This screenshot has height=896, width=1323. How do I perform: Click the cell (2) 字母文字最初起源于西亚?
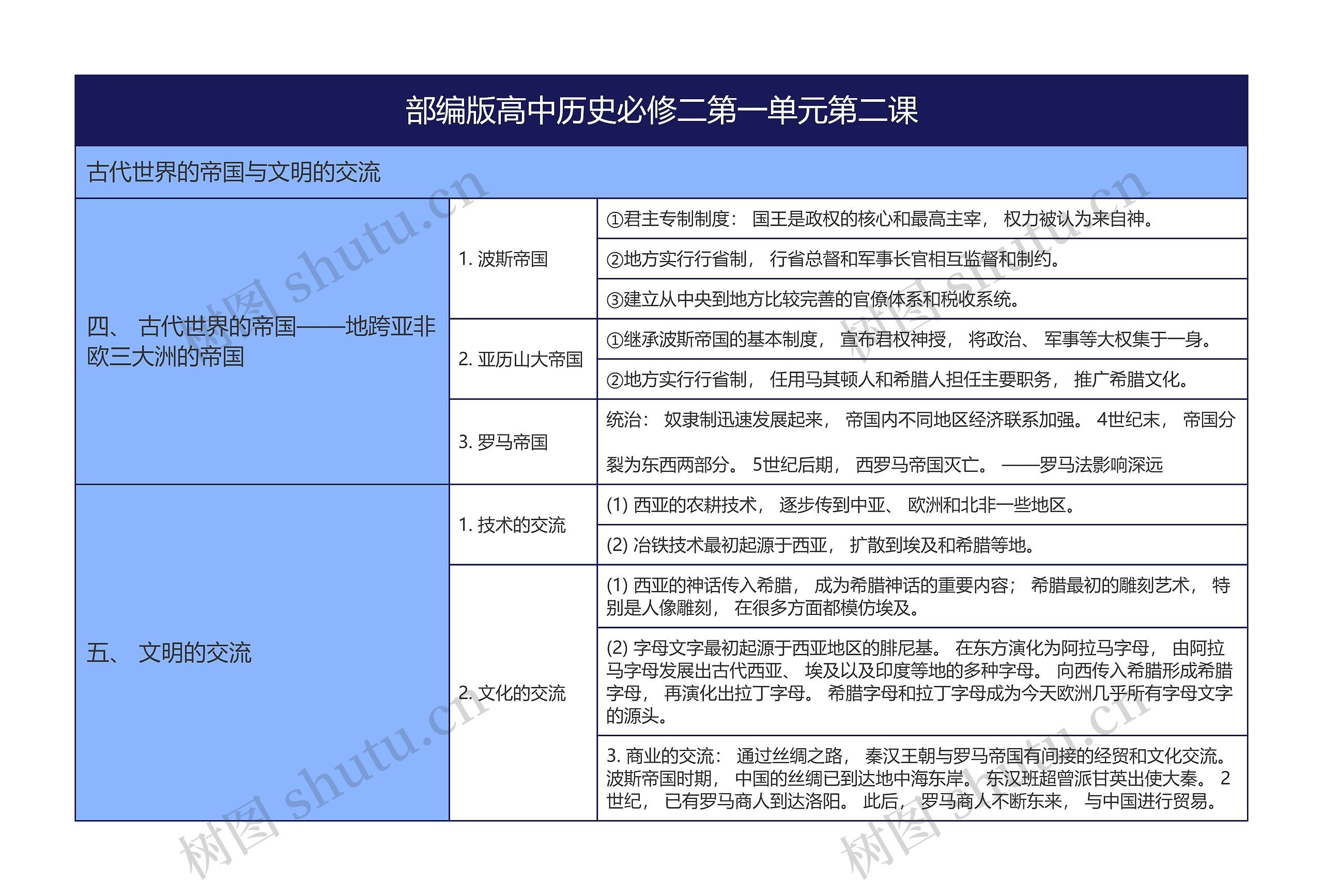tap(922, 682)
